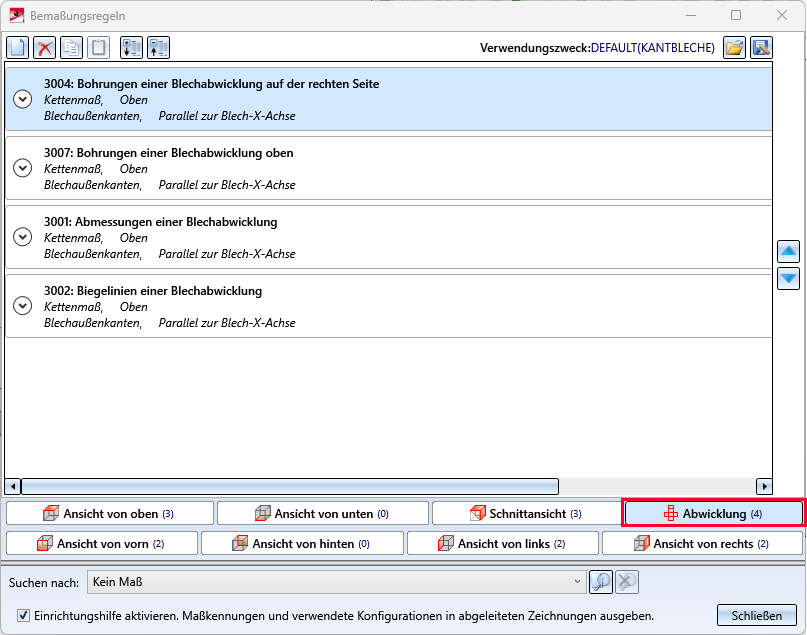Select the Ansicht von rechts view
The width and height of the screenshot is (807, 635).
702,544
